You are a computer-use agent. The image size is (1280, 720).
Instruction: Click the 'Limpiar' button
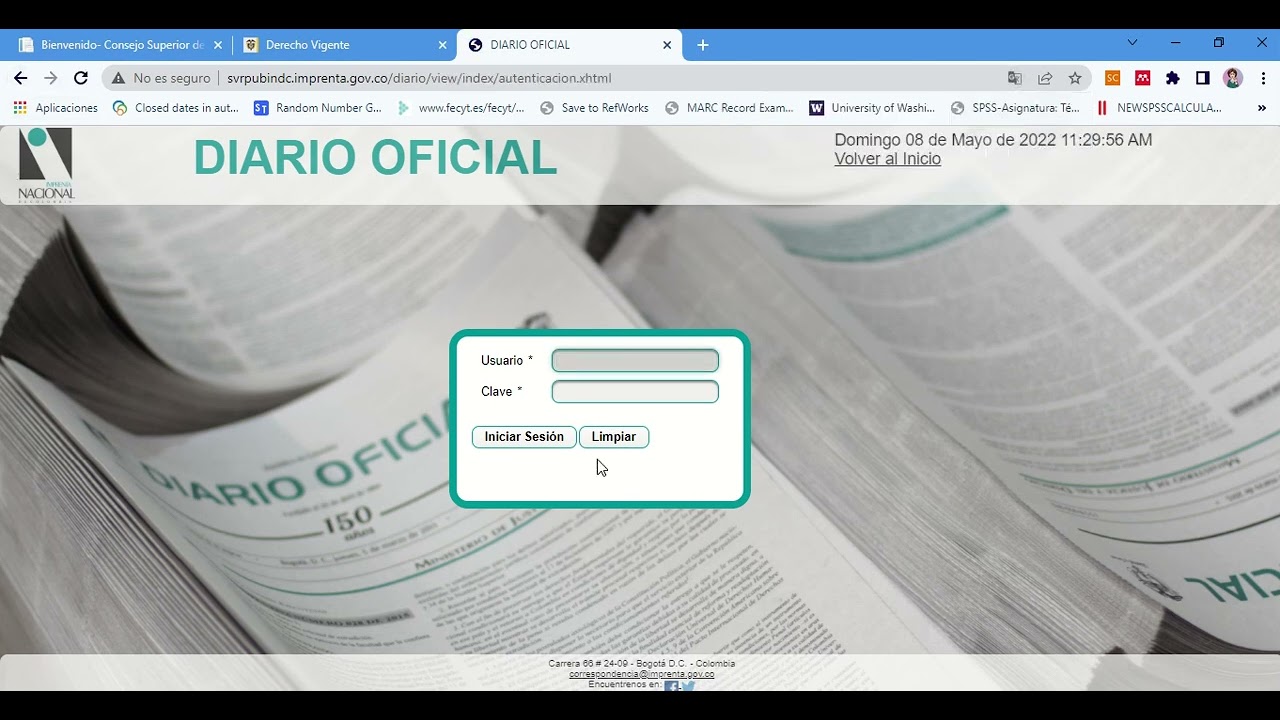click(614, 437)
